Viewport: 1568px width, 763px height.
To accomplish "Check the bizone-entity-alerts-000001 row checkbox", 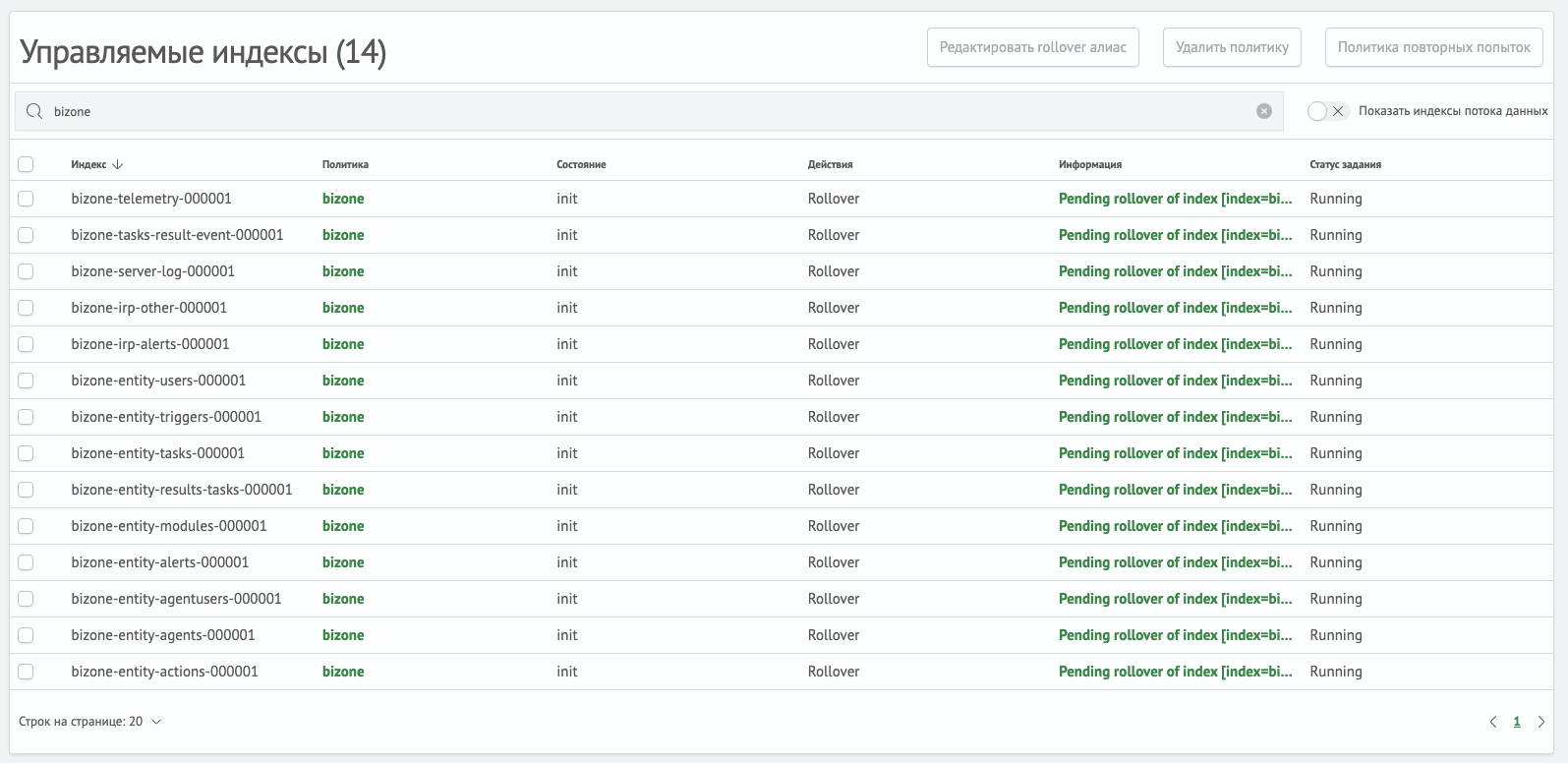I will click(26, 562).
